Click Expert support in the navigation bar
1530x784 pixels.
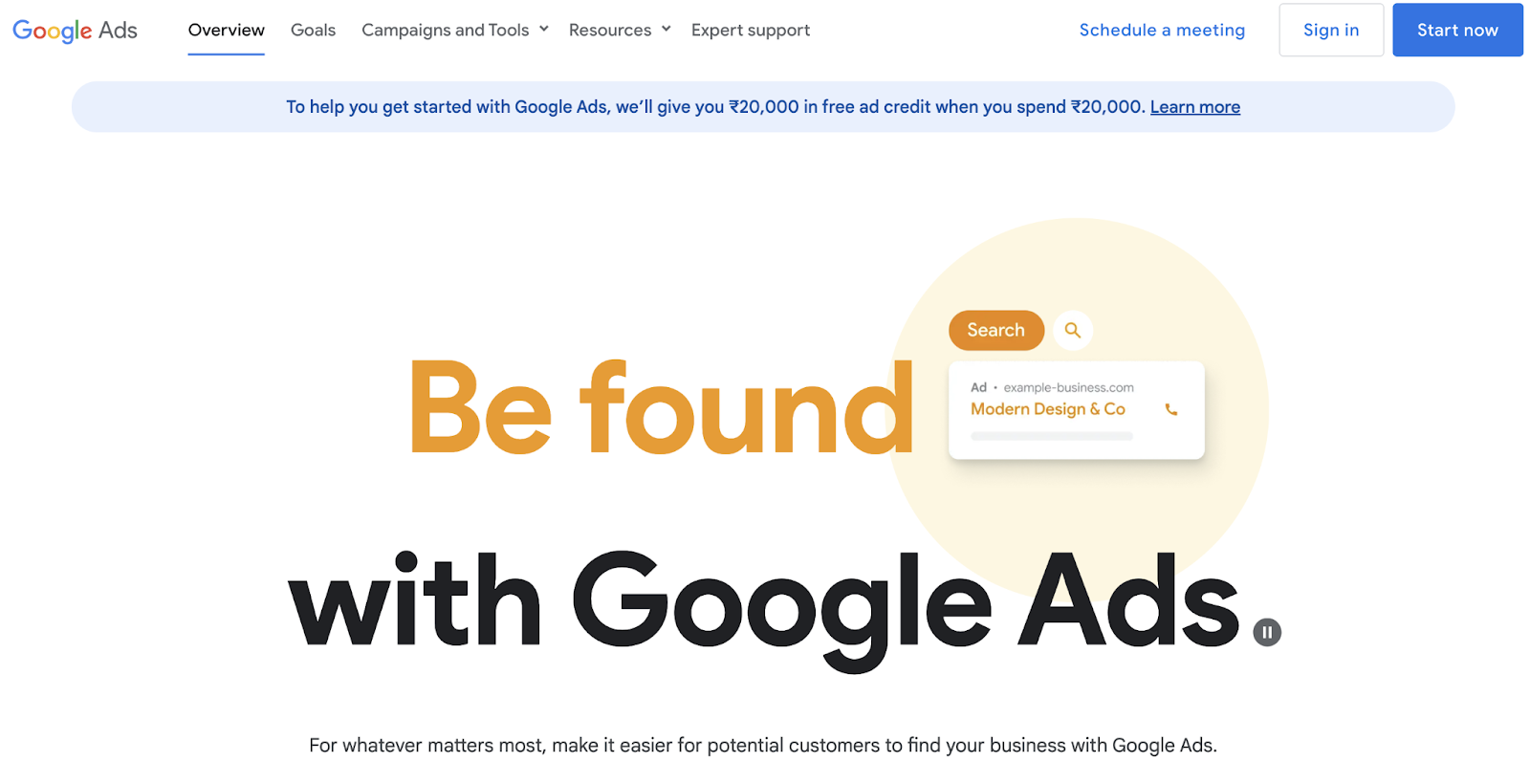click(x=750, y=30)
